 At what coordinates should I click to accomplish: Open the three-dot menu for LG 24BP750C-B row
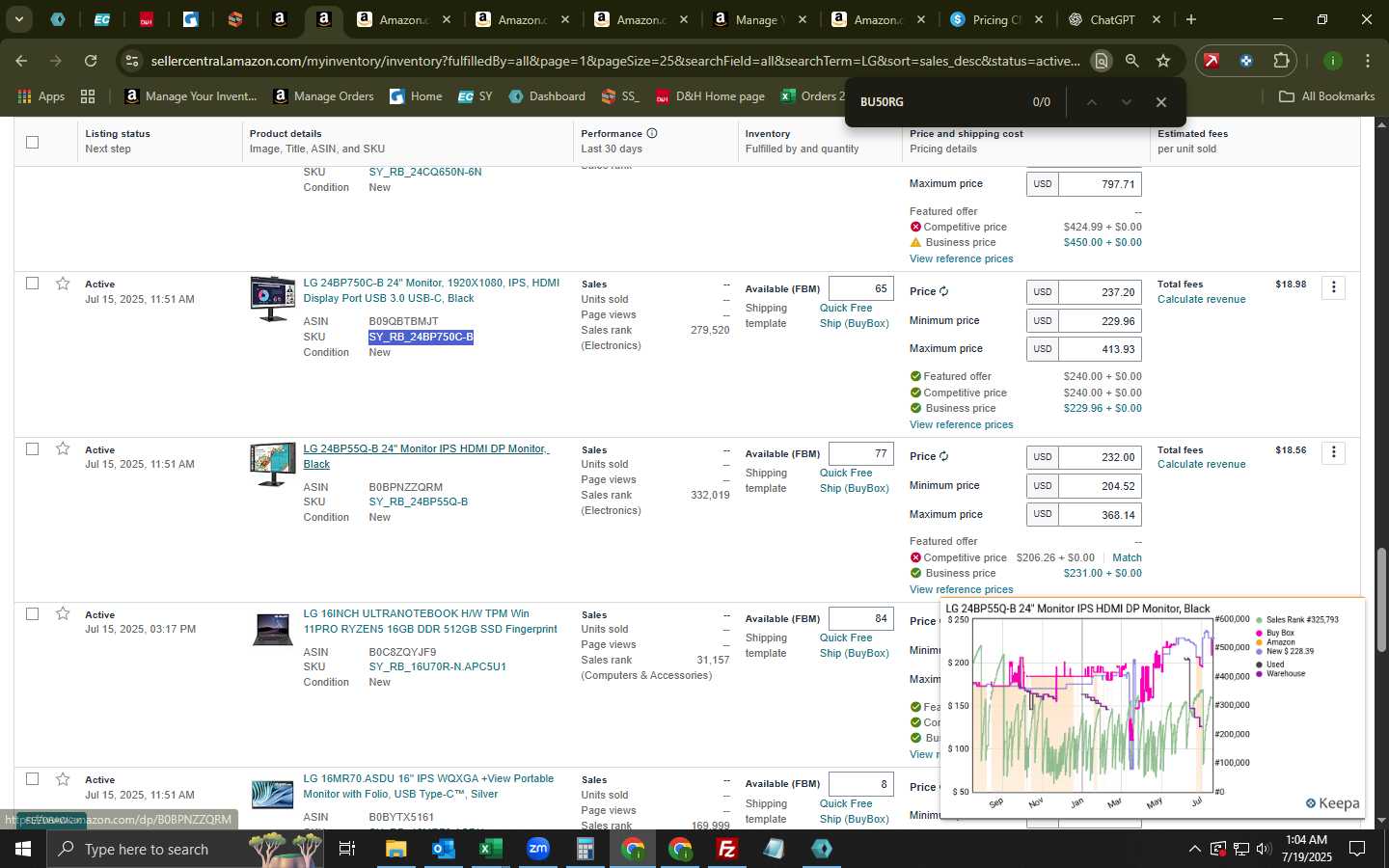(x=1333, y=287)
